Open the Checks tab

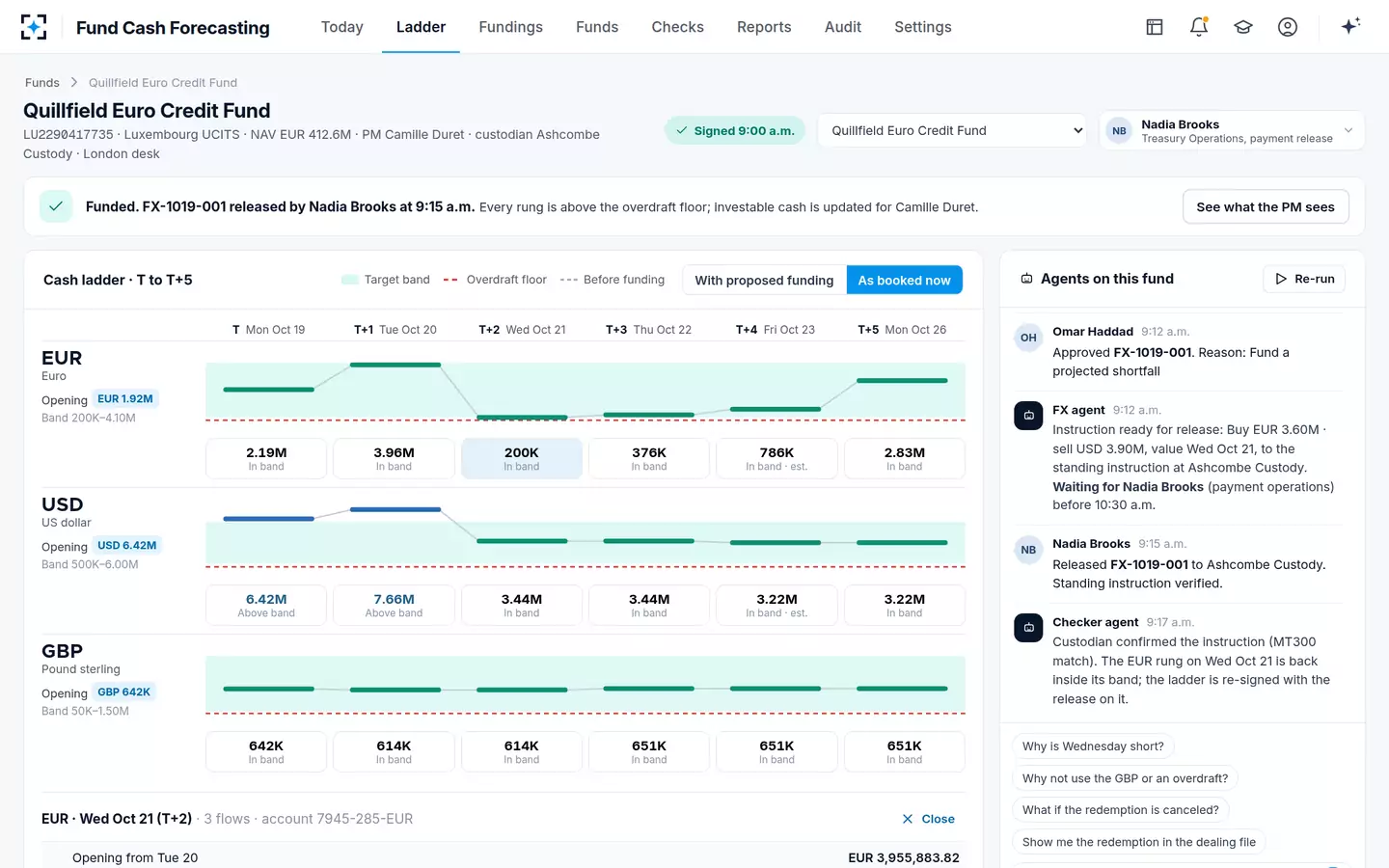point(677,27)
